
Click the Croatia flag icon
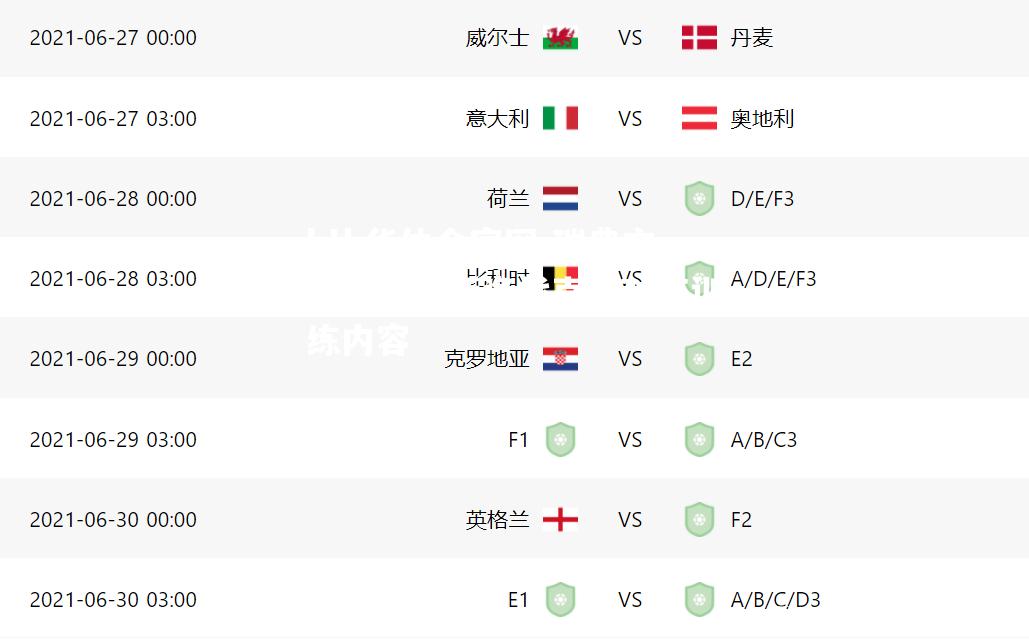point(560,359)
